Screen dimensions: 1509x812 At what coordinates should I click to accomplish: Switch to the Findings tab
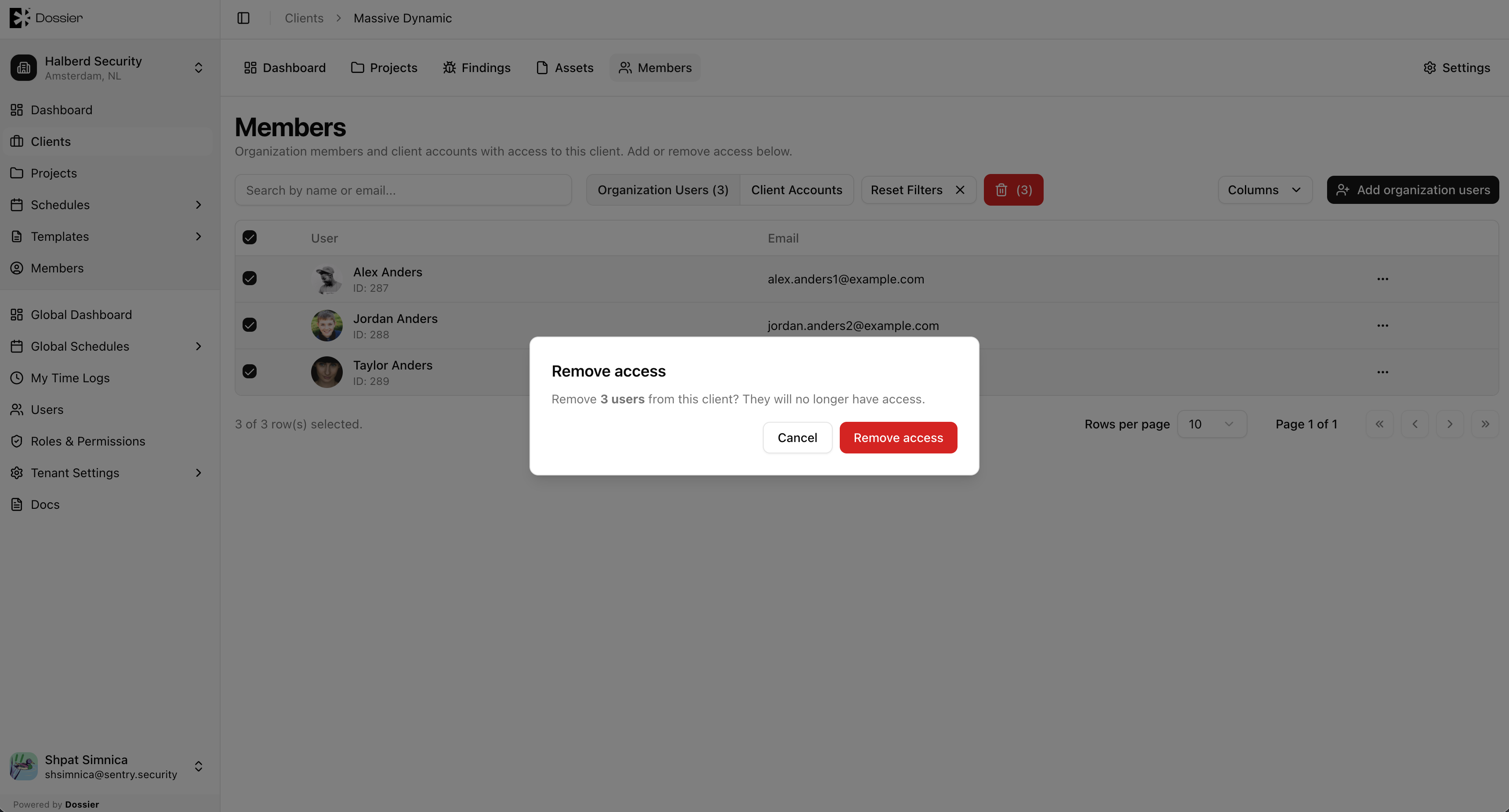tap(477, 68)
